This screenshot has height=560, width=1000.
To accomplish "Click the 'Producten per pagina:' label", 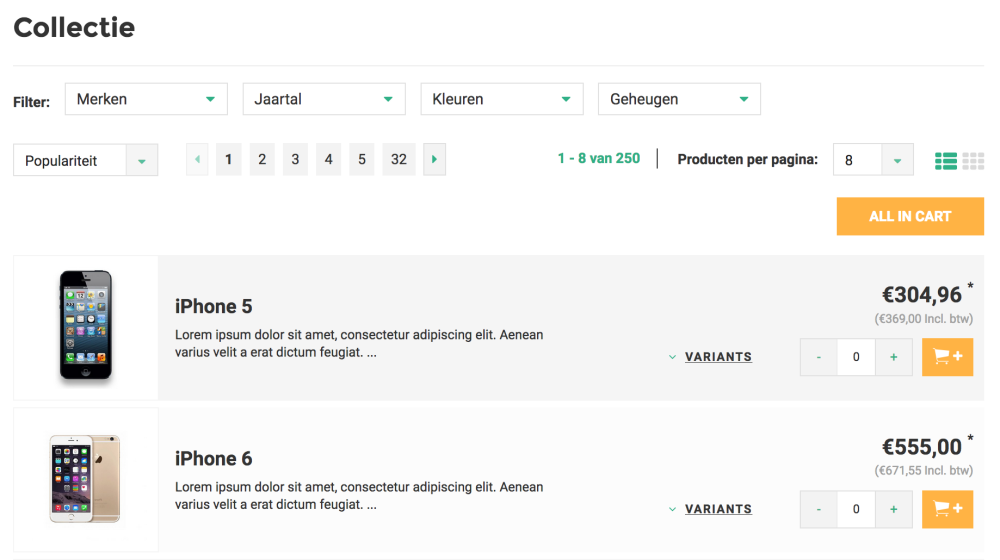I will click(747, 159).
